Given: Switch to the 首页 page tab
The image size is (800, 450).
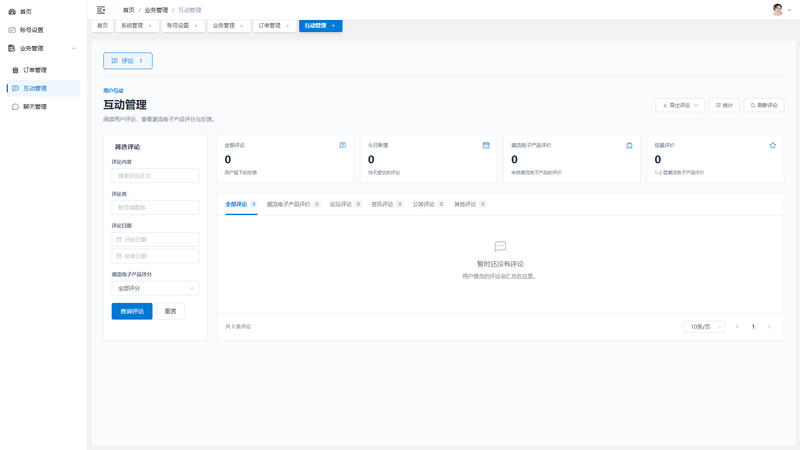Looking at the screenshot, I should pyautogui.click(x=103, y=26).
